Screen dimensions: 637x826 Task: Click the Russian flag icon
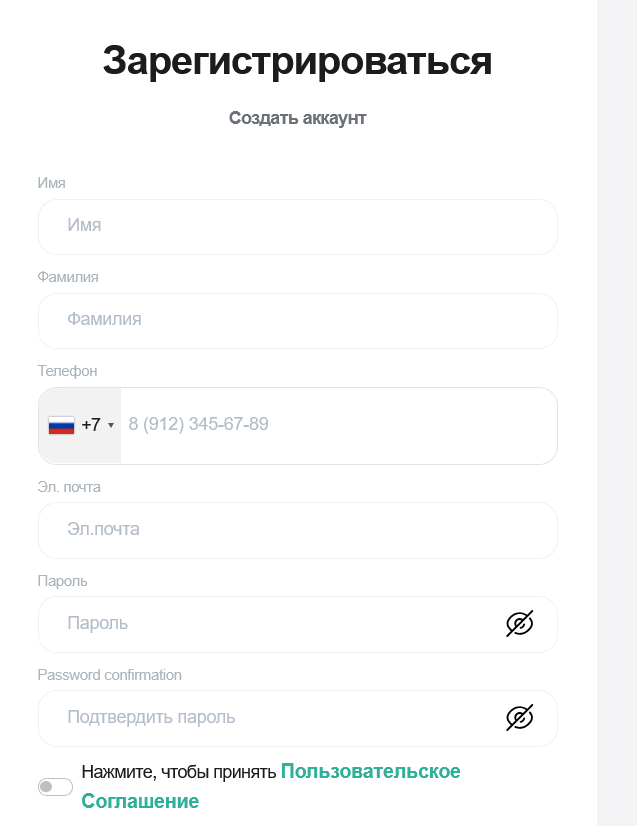coord(61,425)
